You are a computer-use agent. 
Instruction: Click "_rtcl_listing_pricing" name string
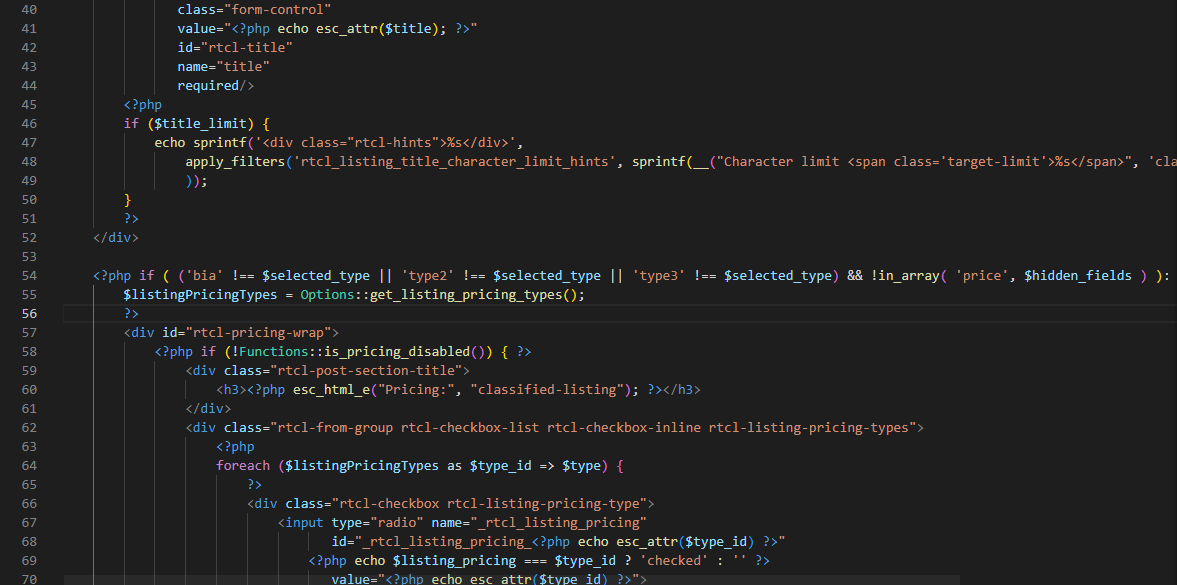click(558, 522)
